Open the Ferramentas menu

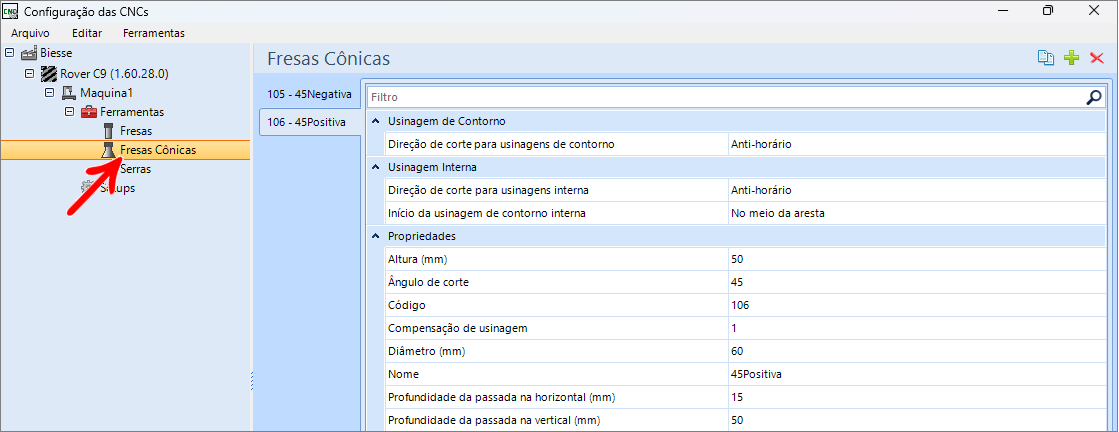(x=153, y=33)
